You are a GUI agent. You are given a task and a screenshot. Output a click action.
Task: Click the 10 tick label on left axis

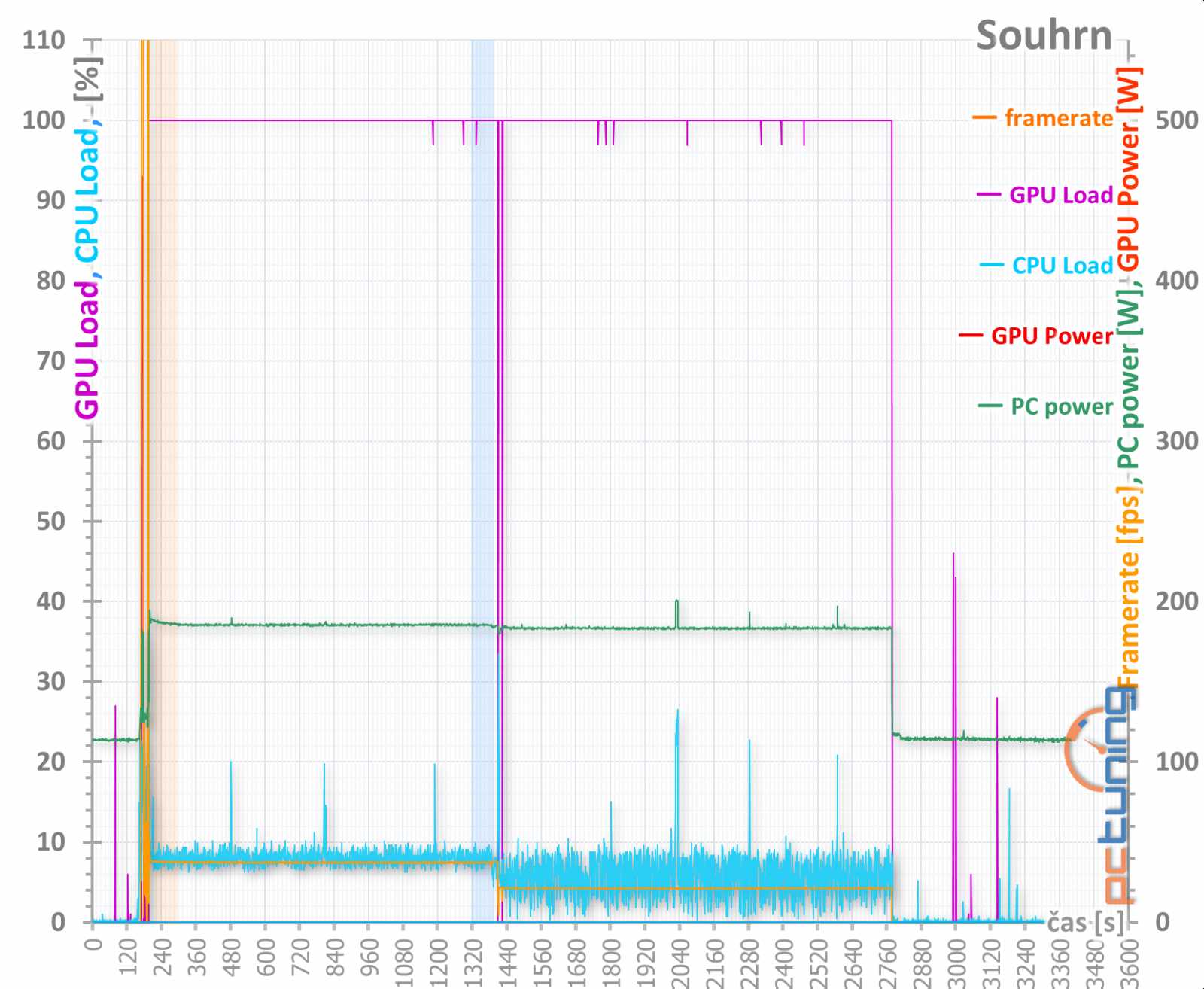pyautogui.click(x=50, y=842)
